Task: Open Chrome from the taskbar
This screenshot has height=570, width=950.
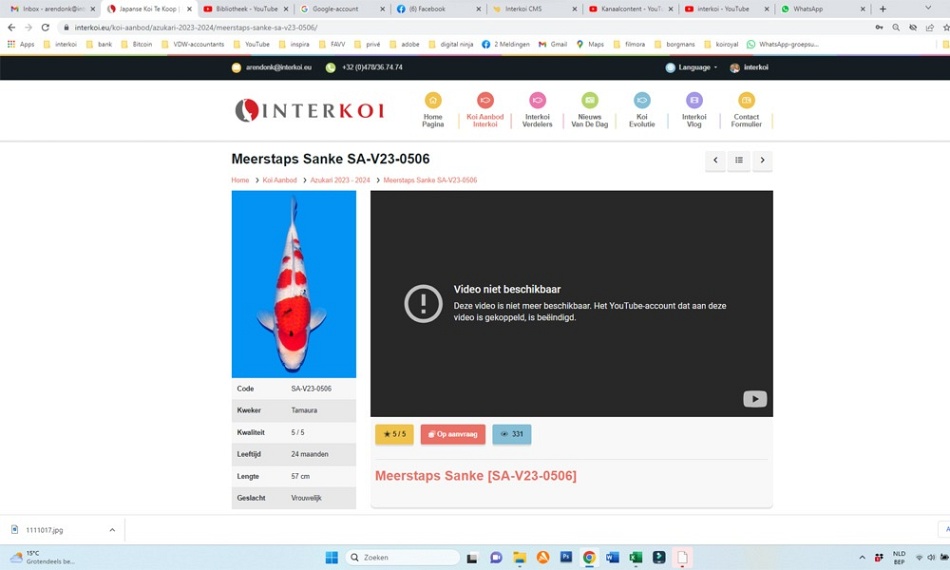Action: tap(588, 557)
